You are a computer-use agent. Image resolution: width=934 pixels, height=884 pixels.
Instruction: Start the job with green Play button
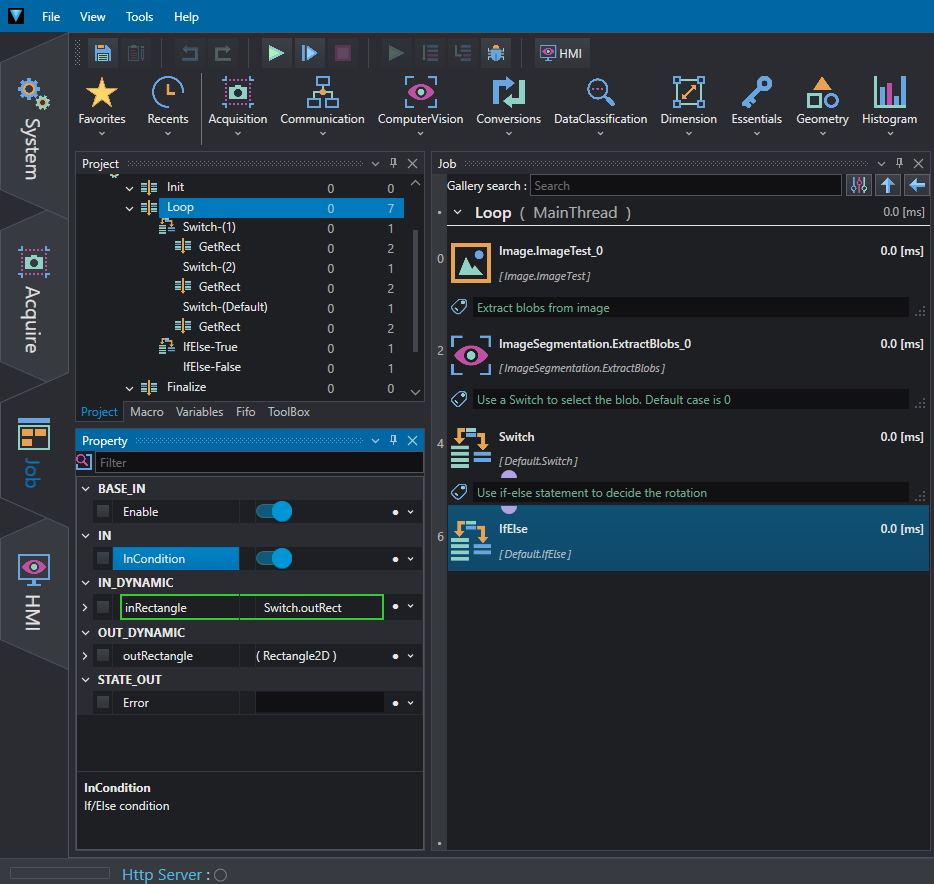click(x=276, y=53)
